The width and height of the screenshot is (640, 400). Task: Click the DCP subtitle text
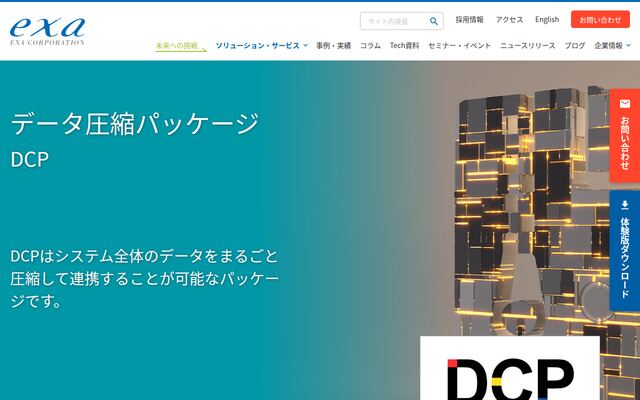(x=30, y=160)
